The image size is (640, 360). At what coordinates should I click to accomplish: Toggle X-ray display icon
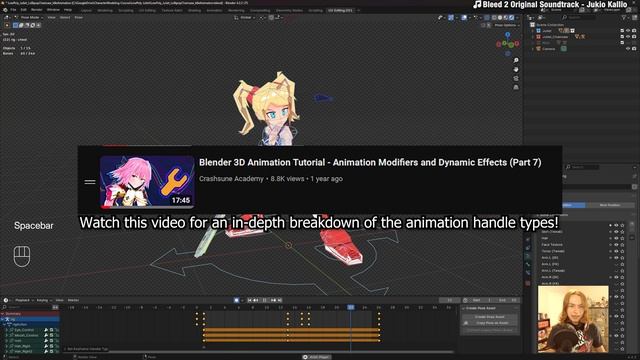pyautogui.click(x=487, y=18)
